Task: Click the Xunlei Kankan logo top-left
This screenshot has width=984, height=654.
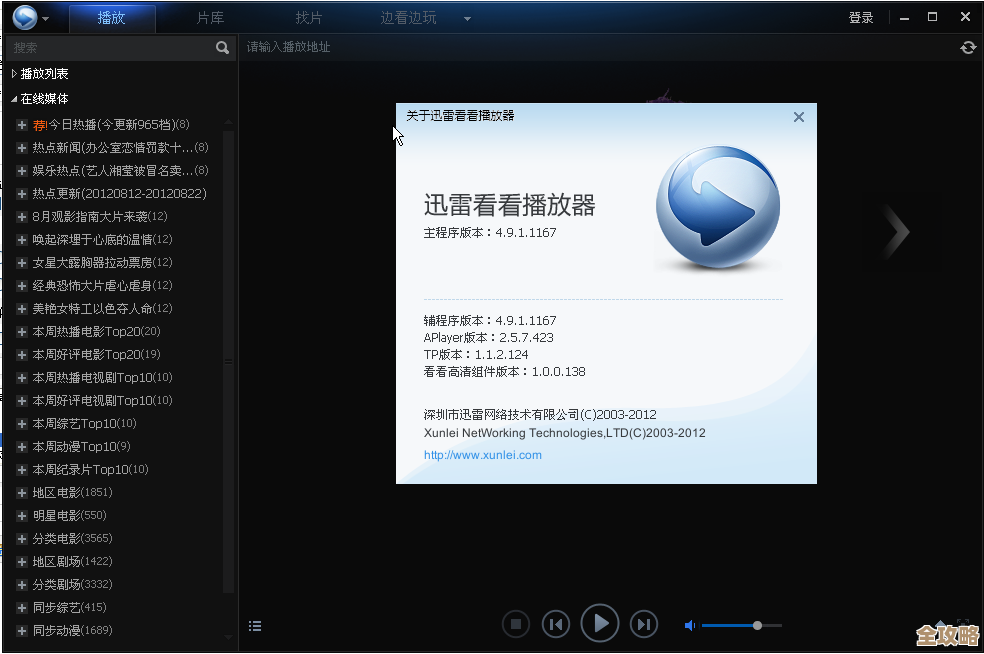Action: pos(25,16)
